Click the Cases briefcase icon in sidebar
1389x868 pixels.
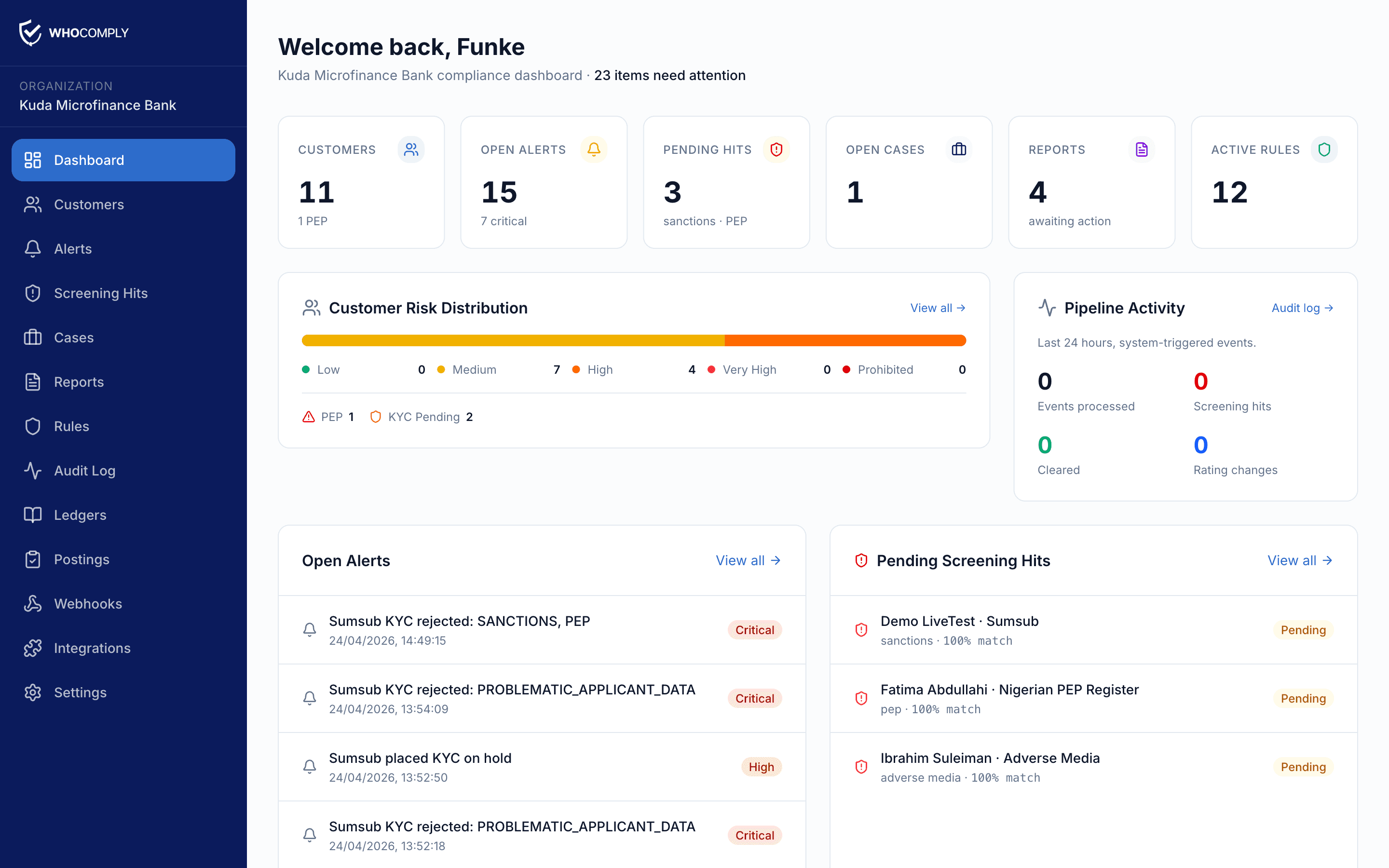[33, 338]
